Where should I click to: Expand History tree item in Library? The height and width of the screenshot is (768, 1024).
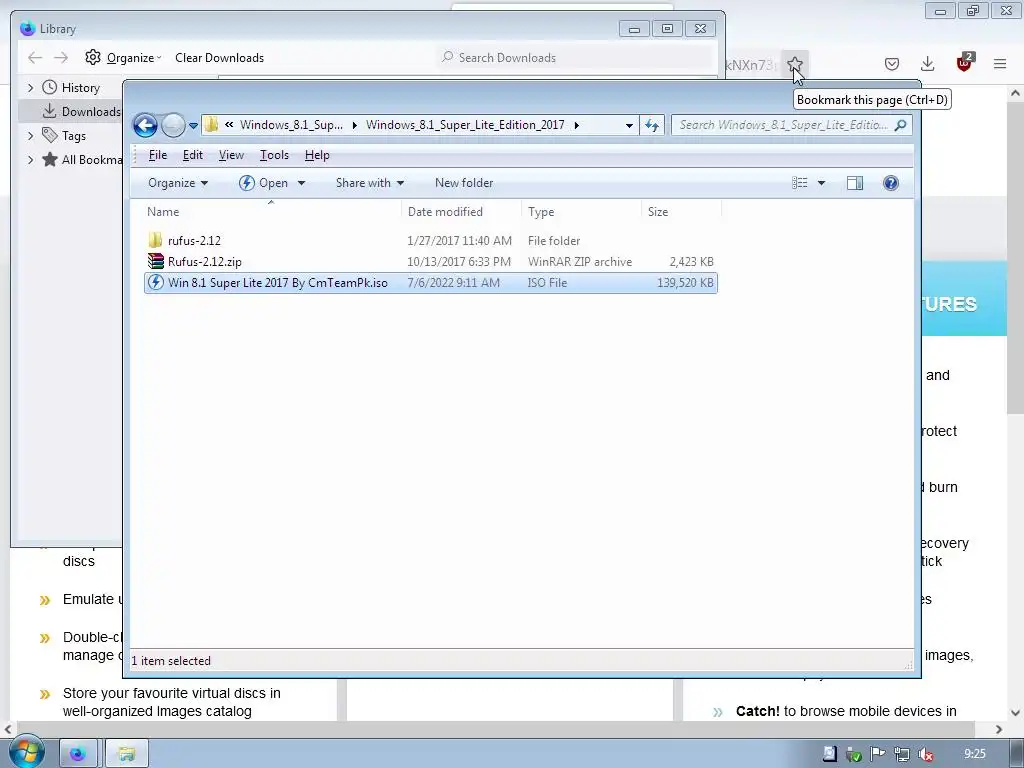click(x=30, y=88)
